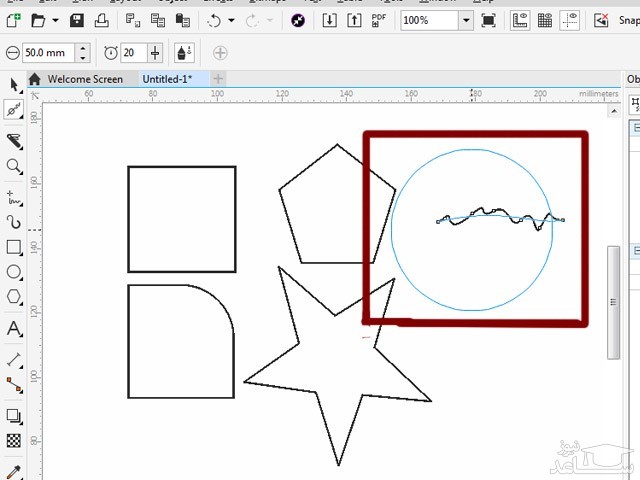Select the Zoom magnifier tool
The width and height of the screenshot is (640, 480).
point(14,166)
